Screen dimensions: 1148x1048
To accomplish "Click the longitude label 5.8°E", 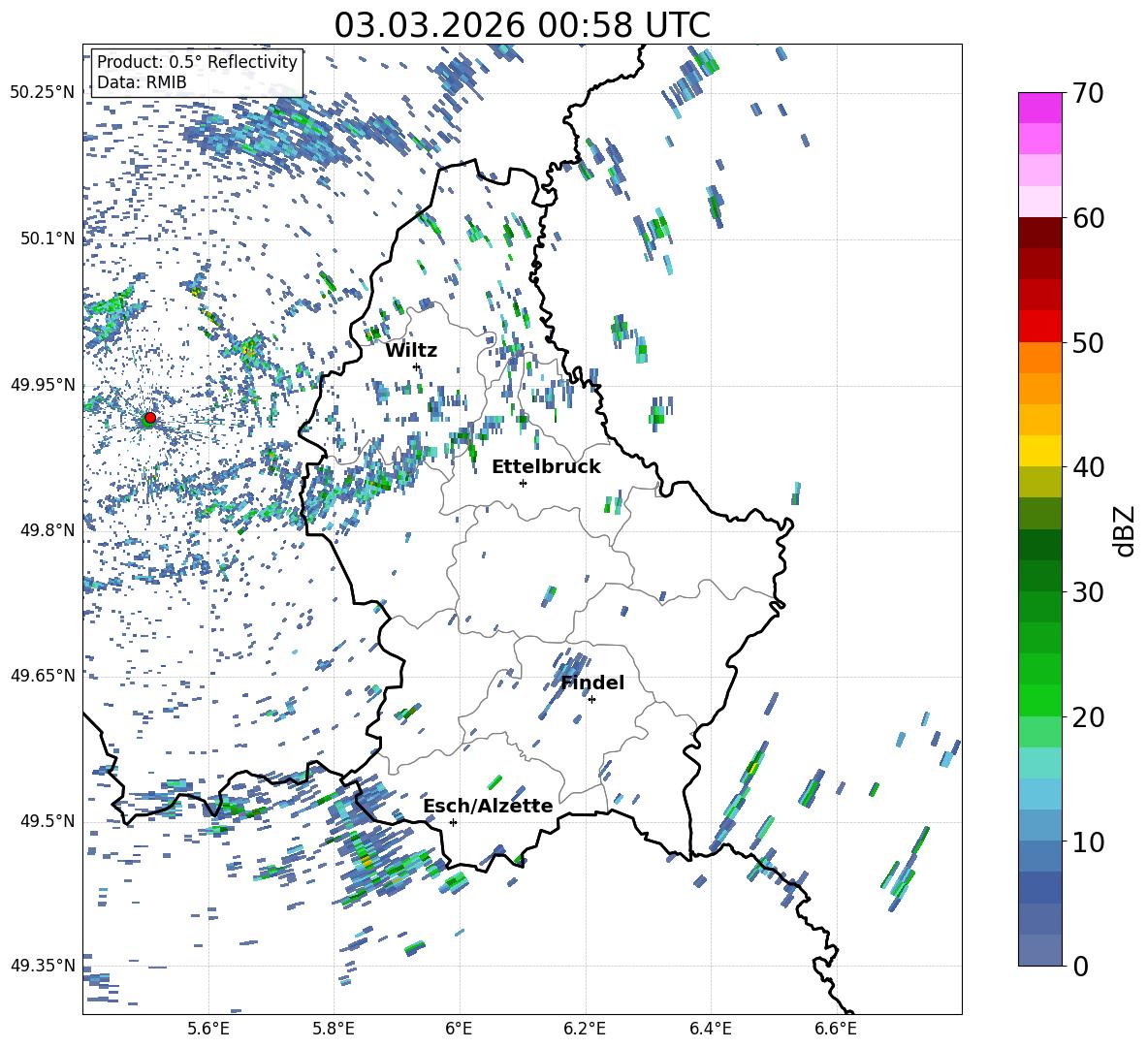I will (x=334, y=1029).
